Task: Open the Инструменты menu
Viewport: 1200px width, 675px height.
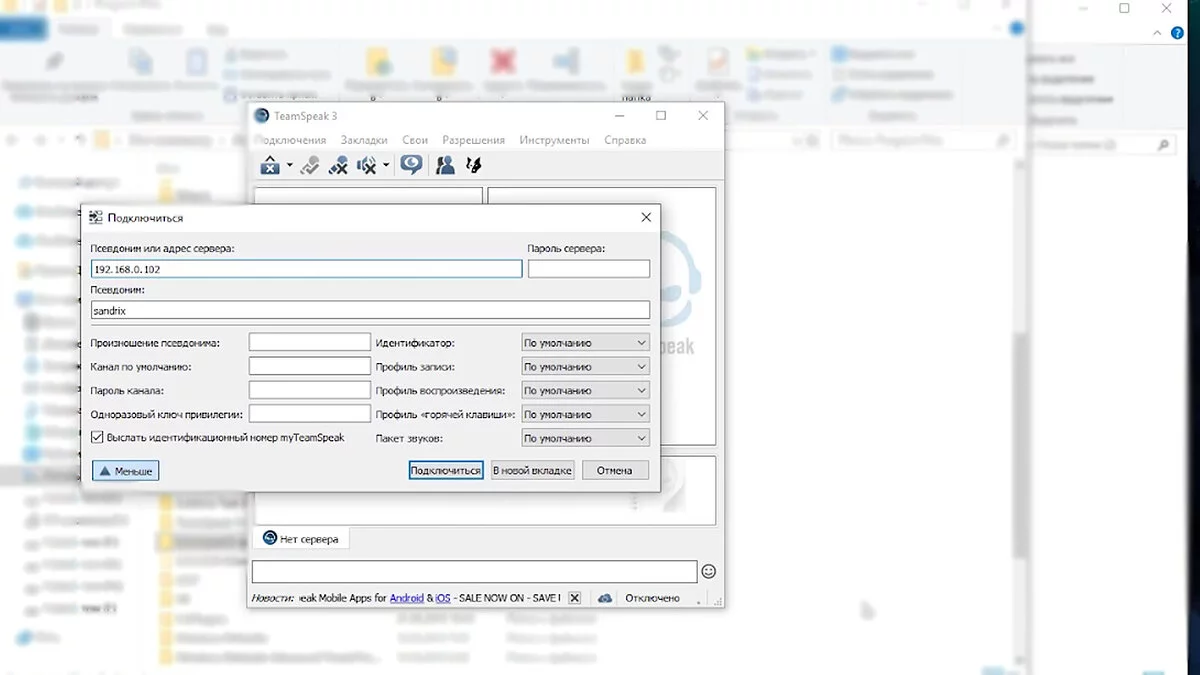Action: pyautogui.click(x=554, y=140)
